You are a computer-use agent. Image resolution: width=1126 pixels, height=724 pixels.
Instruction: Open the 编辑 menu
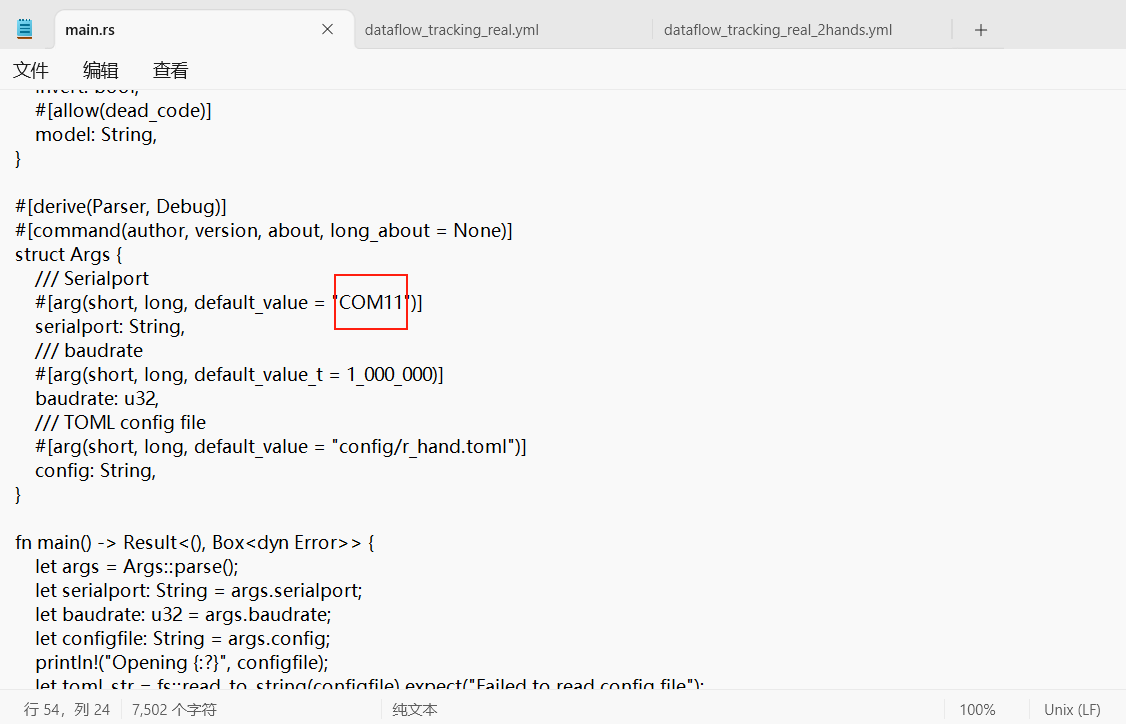pyautogui.click(x=101, y=70)
